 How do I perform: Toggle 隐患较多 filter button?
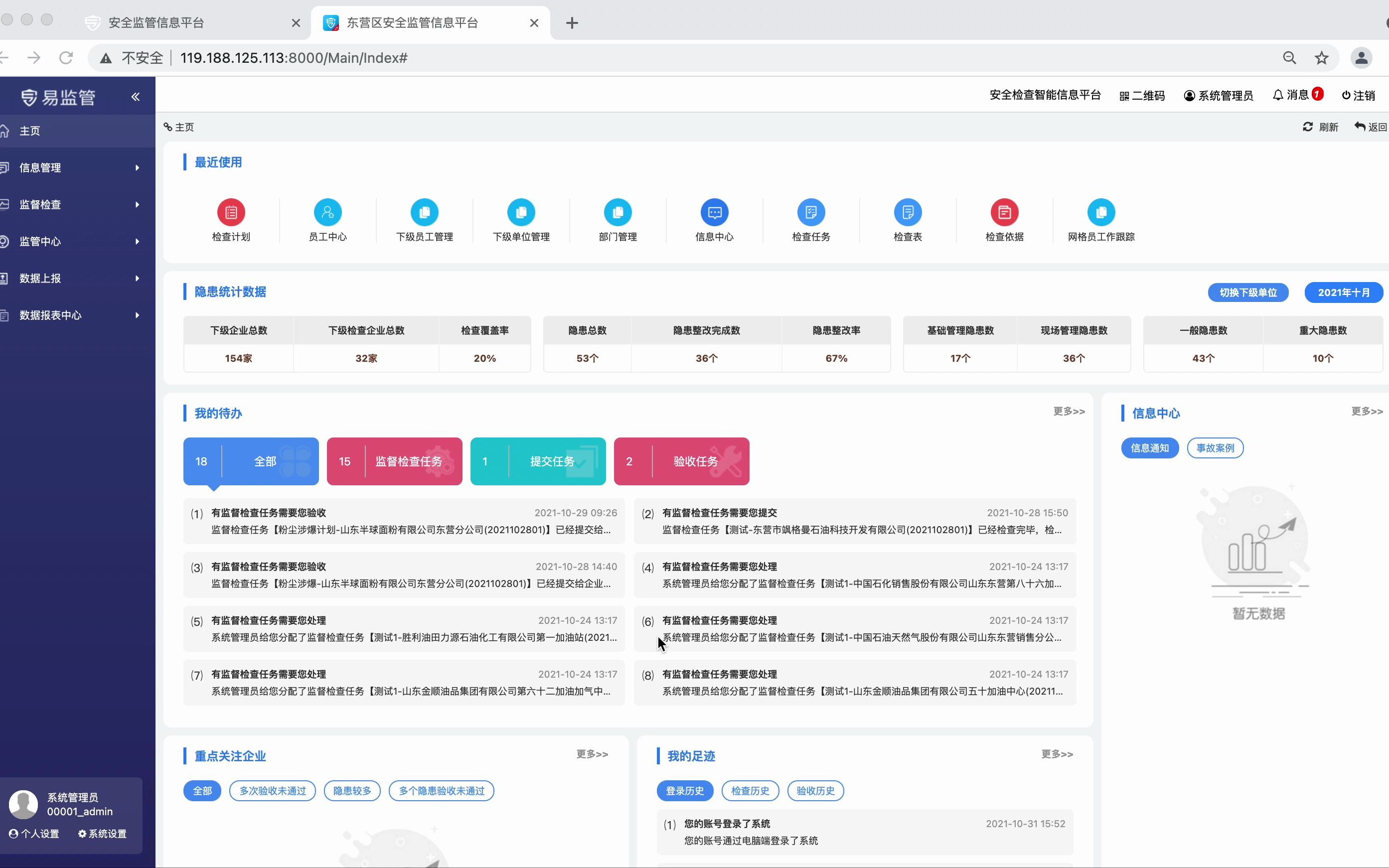tap(352, 791)
